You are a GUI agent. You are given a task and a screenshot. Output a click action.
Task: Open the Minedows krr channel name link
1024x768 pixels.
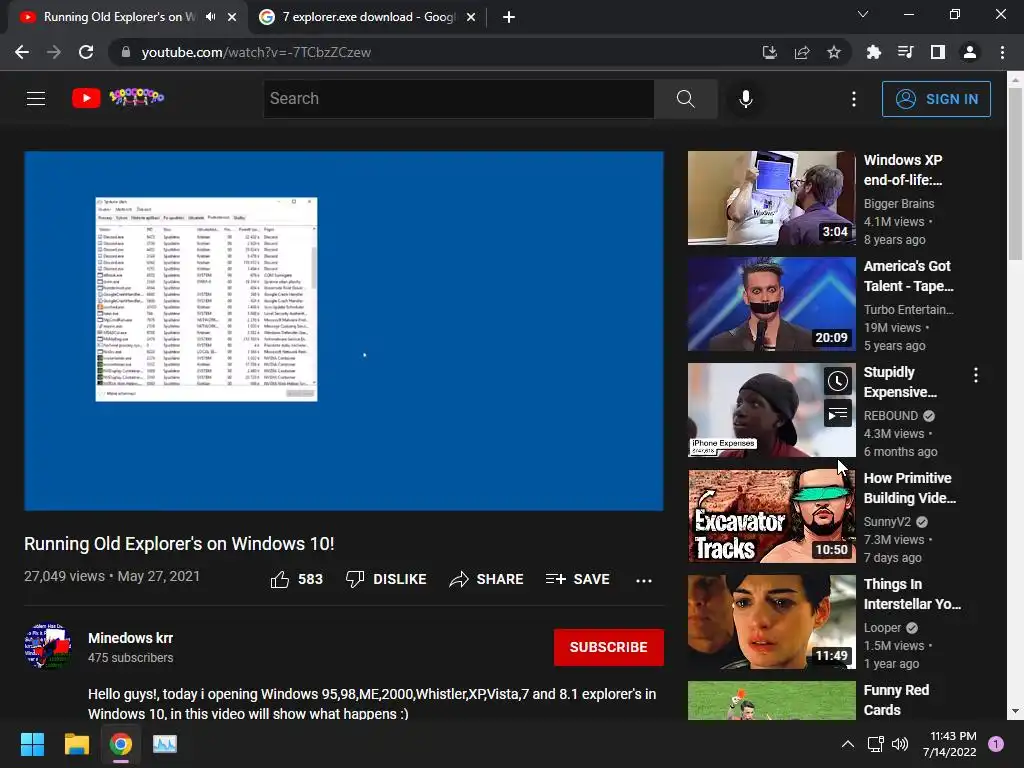click(x=131, y=638)
